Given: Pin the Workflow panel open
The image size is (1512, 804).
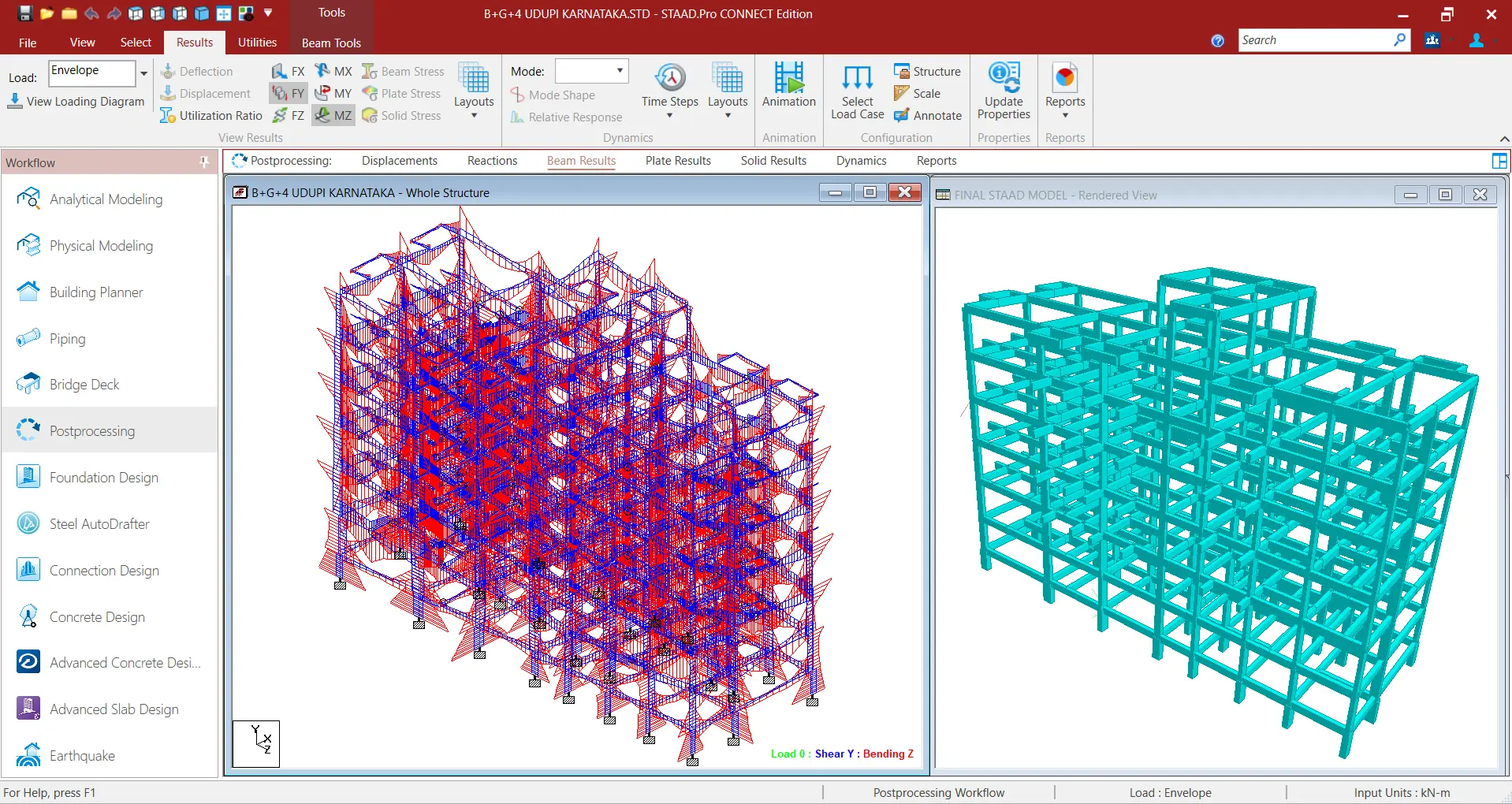Looking at the screenshot, I should pyautogui.click(x=203, y=162).
